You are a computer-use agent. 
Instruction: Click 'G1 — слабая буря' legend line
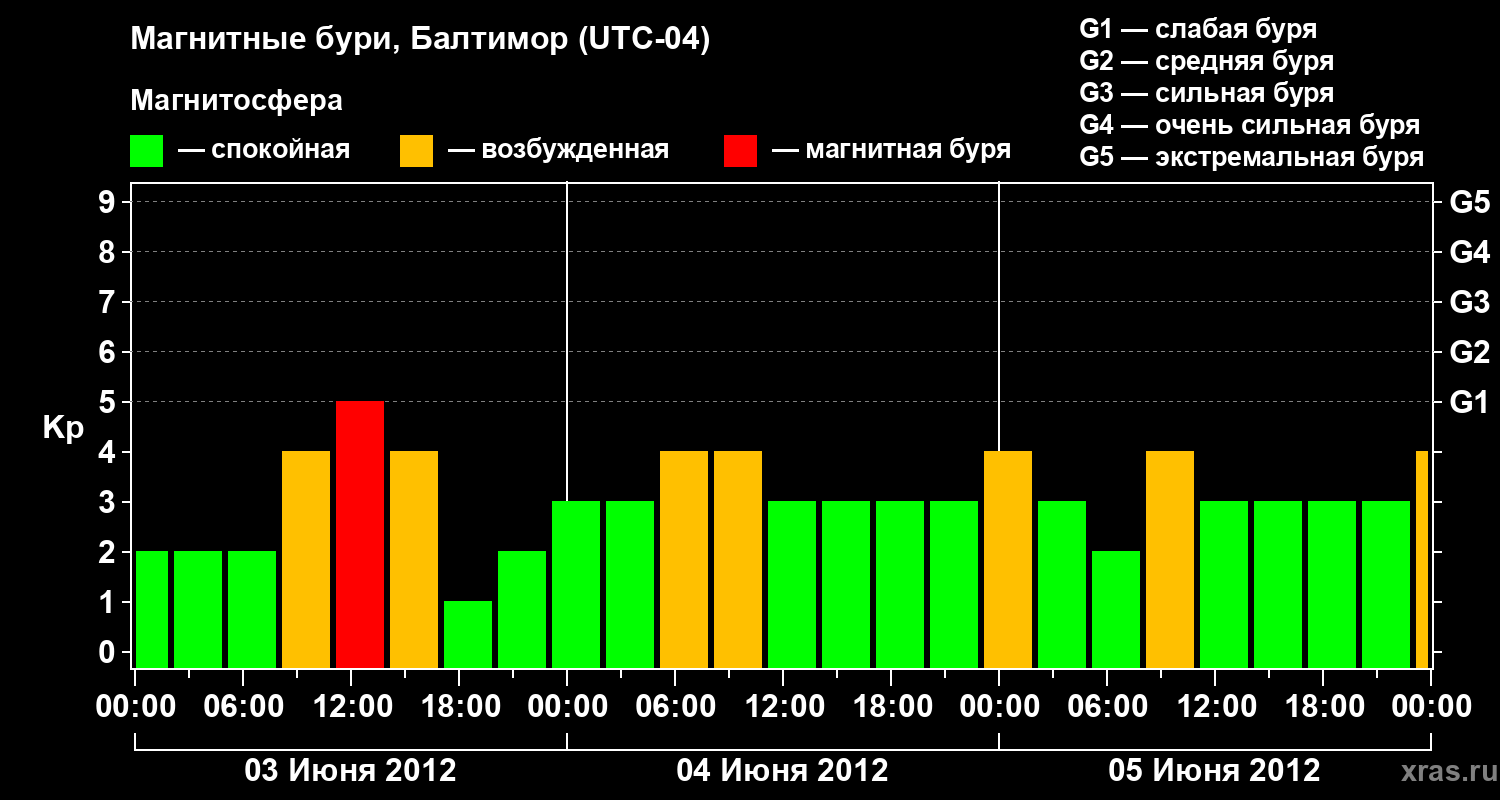[x=1198, y=29]
